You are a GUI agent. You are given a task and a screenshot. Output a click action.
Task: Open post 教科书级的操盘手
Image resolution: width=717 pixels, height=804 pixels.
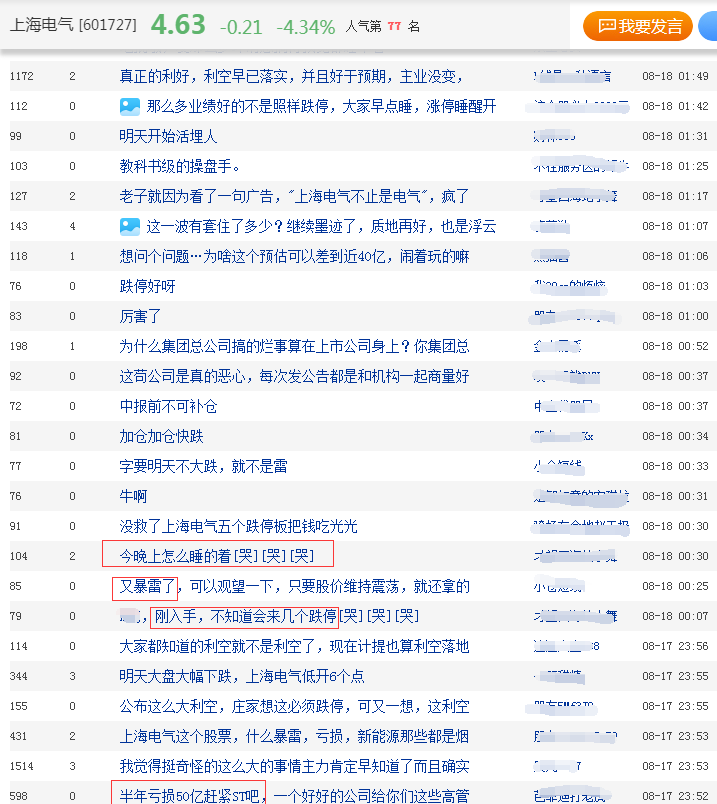tap(180, 166)
